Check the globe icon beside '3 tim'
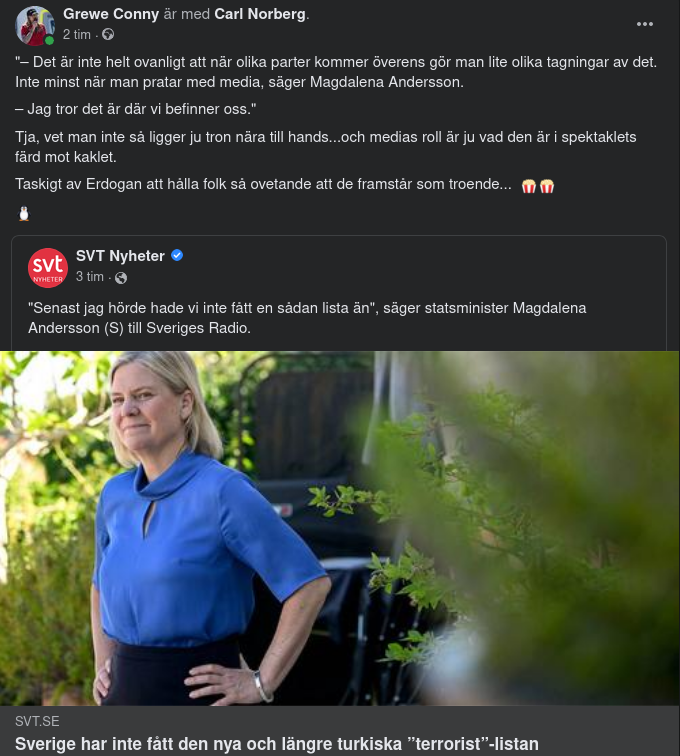The width and height of the screenshot is (680, 756). tap(121, 278)
